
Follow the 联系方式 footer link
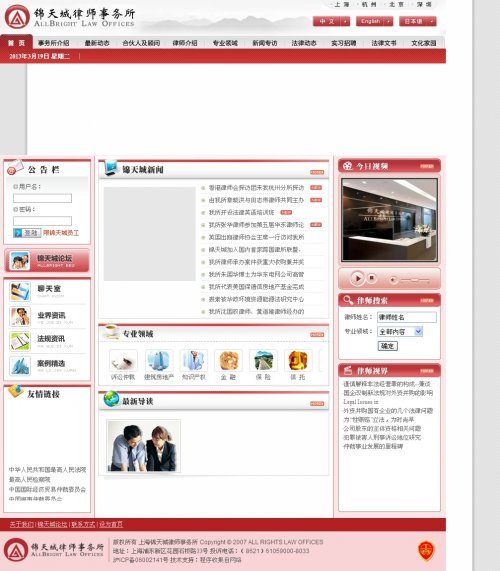coord(83,524)
